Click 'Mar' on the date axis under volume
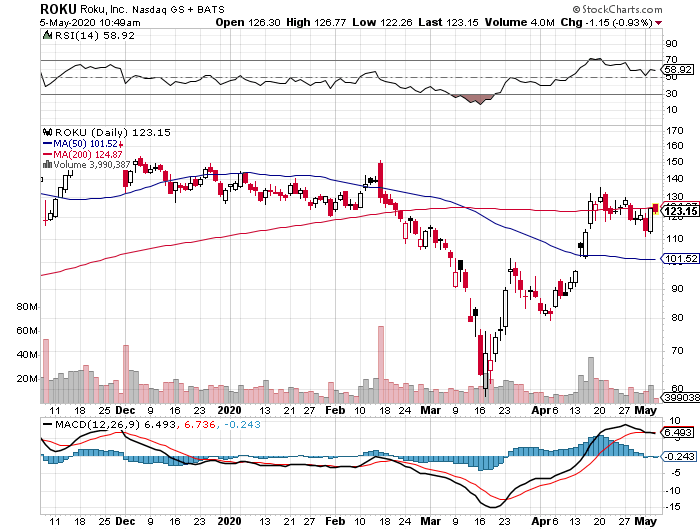Screen dimensions: 700x530 [430, 410]
